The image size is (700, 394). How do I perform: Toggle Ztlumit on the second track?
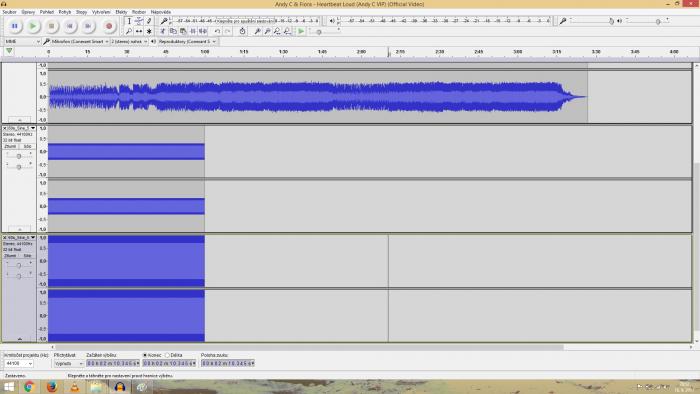[x=10, y=146]
